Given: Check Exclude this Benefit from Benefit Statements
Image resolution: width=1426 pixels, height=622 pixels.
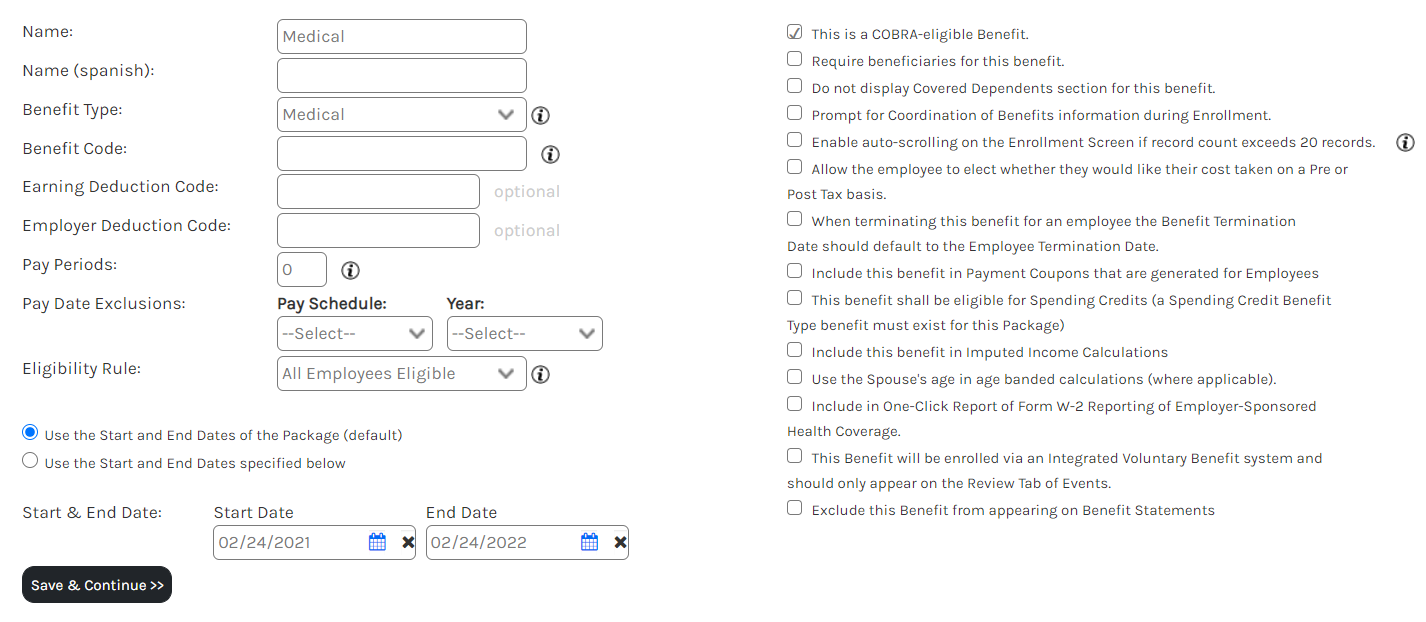Looking at the screenshot, I should [x=794, y=508].
